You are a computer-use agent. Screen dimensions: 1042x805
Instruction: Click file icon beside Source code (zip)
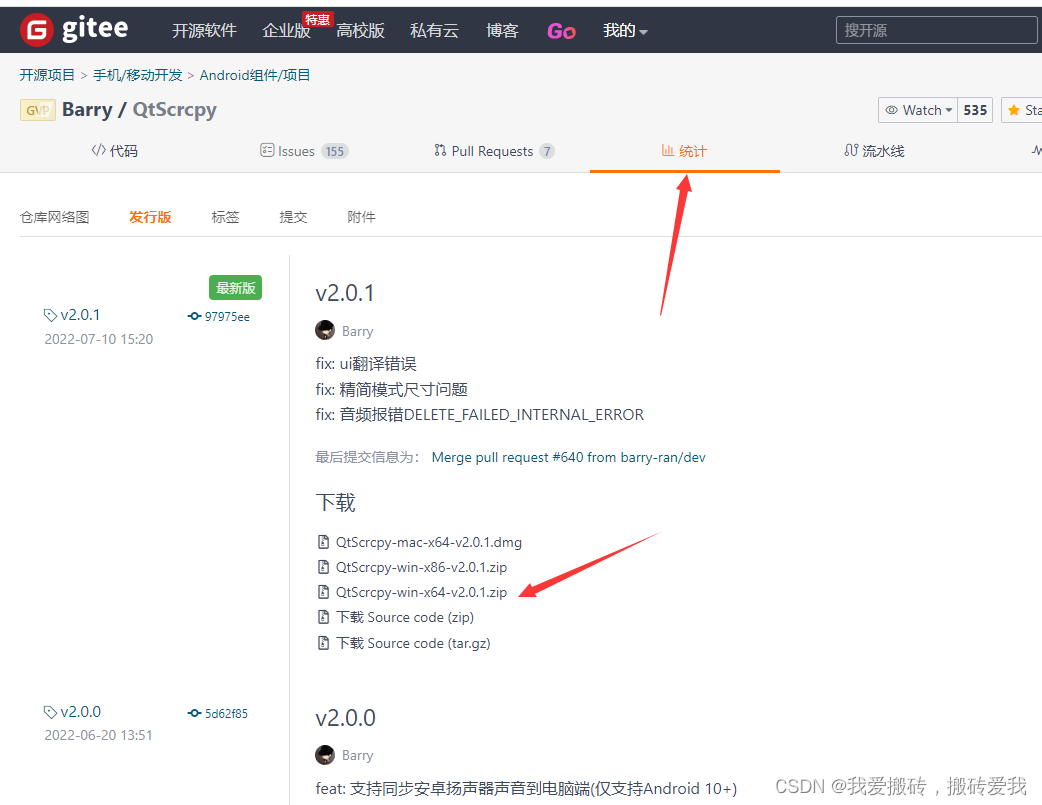pyautogui.click(x=323, y=618)
